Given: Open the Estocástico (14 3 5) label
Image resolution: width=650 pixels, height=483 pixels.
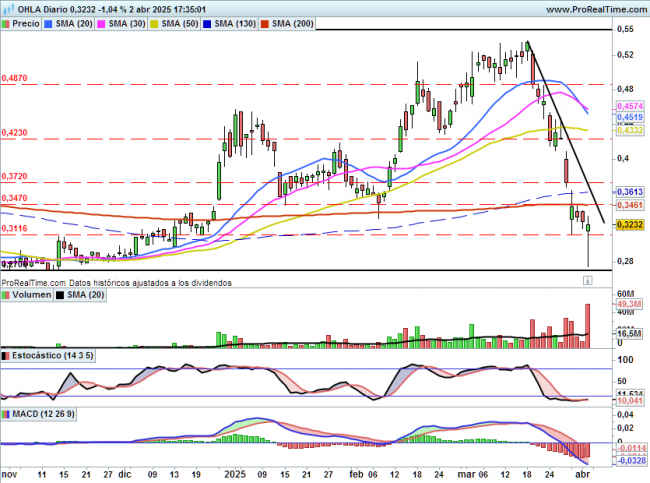Looking at the screenshot, I should tap(53, 355).
